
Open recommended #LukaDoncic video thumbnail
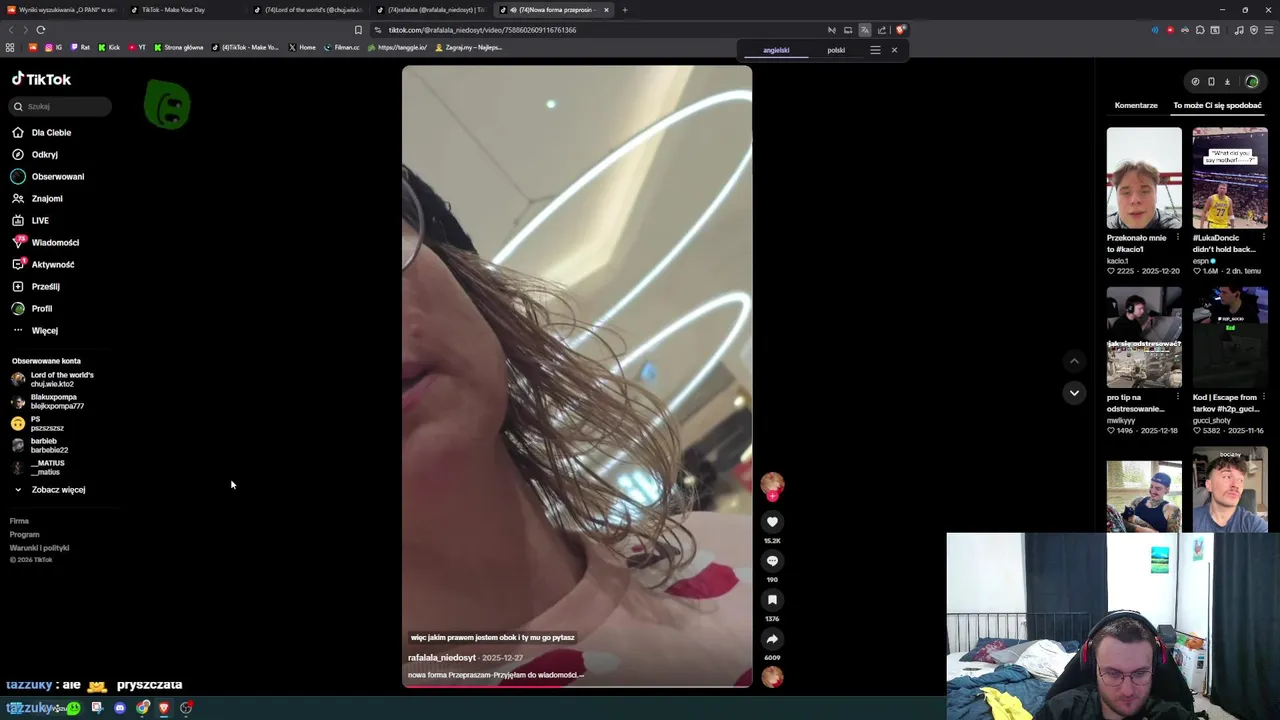click(1230, 178)
